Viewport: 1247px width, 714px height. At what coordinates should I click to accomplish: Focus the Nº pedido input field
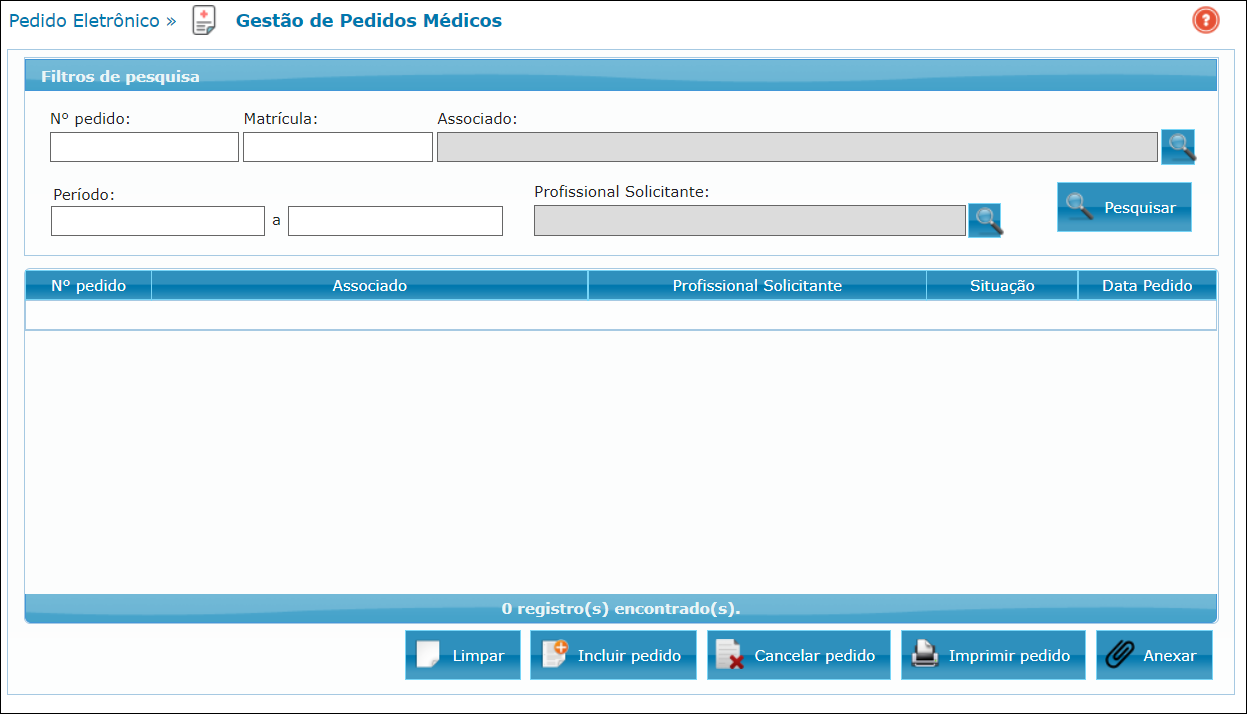144,147
